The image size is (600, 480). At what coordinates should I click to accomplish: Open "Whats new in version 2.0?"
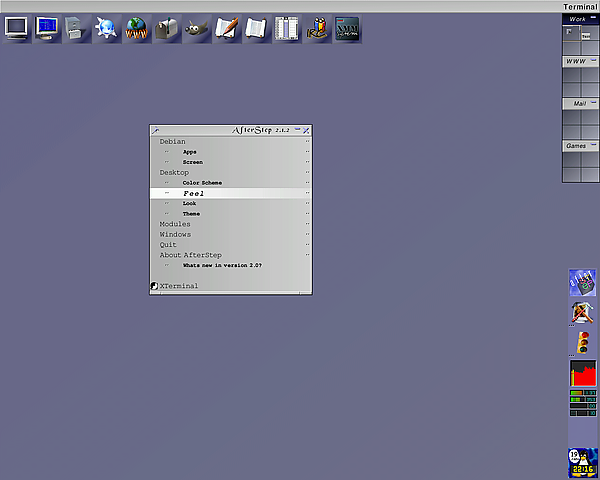[221, 266]
